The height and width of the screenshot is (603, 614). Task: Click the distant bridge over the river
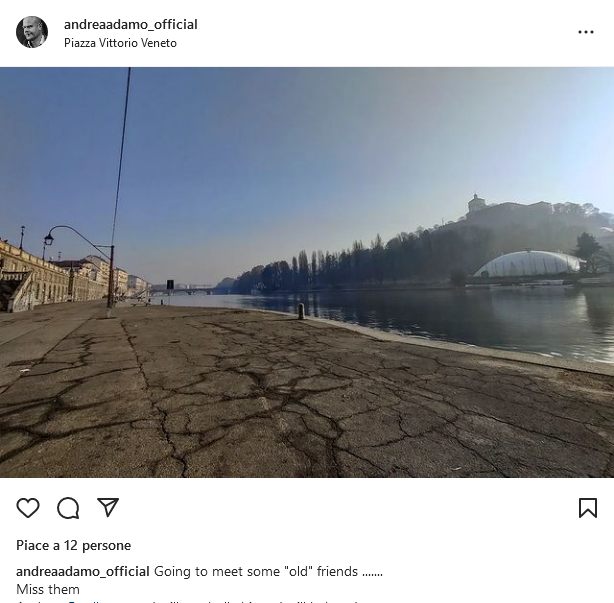(184, 291)
